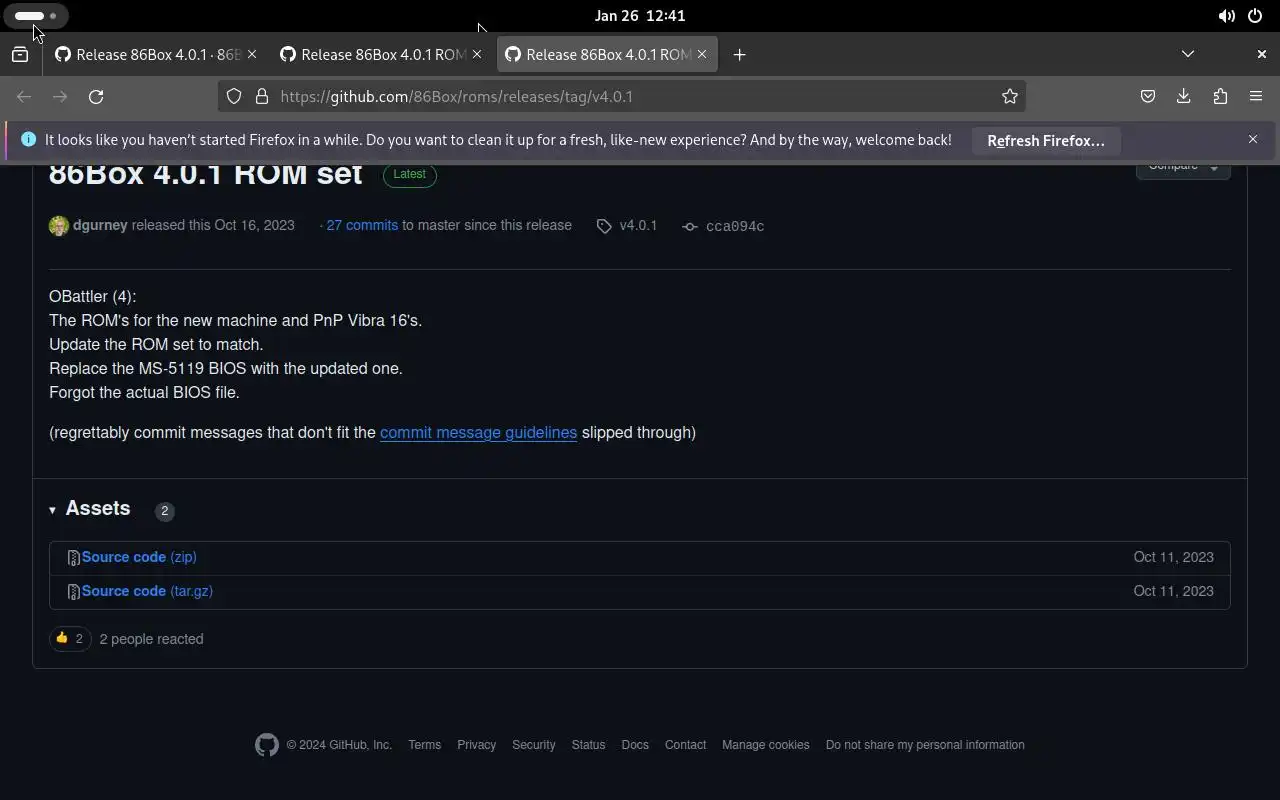The height and width of the screenshot is (800, 1280).
Task: Click the 2 people reacted text
Action: [x=151, y=639]
